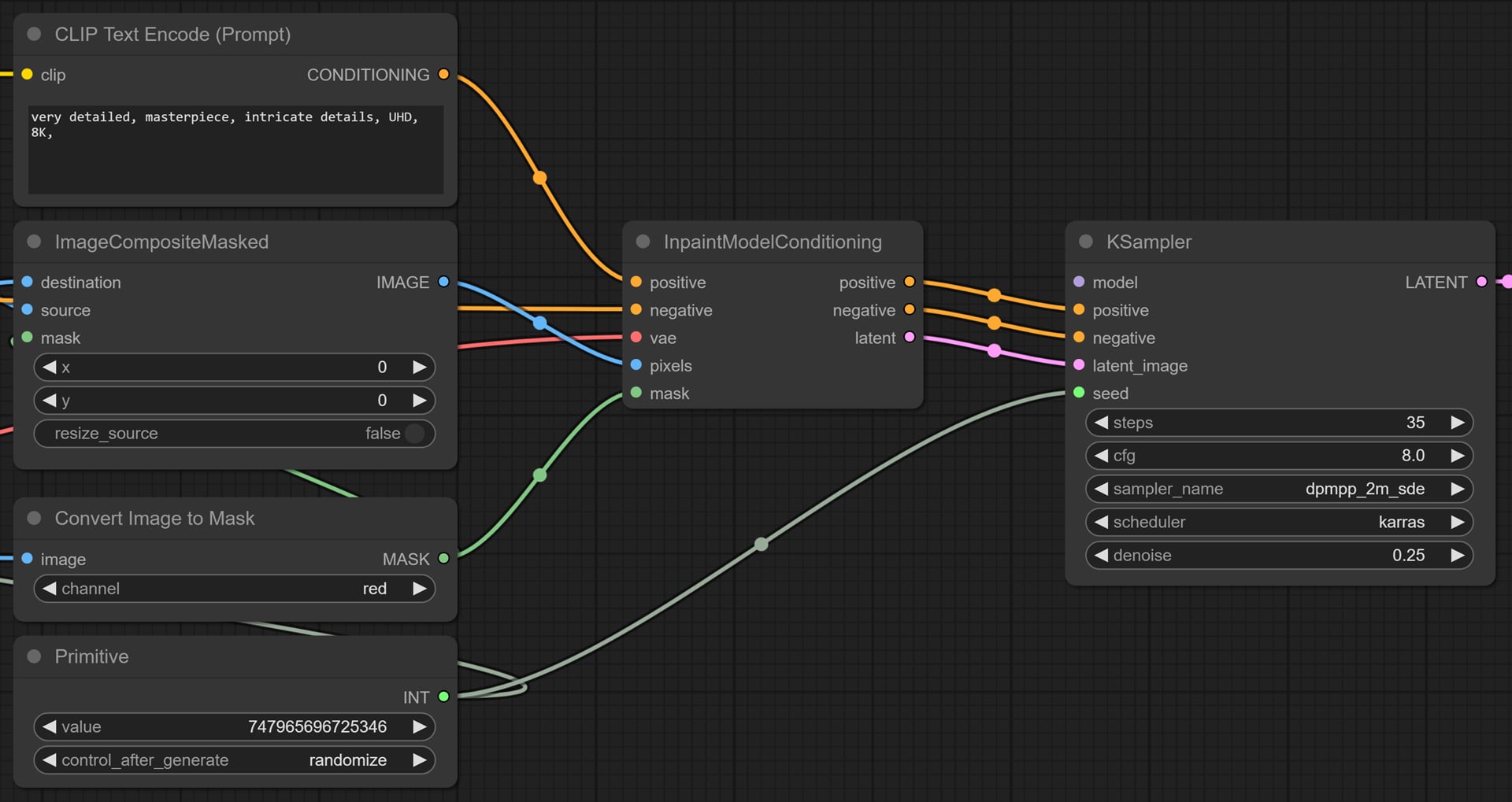Screen dimensions: 1512x802
Task: Decrease the y value with left arrow
Action: tap(50, 401)
